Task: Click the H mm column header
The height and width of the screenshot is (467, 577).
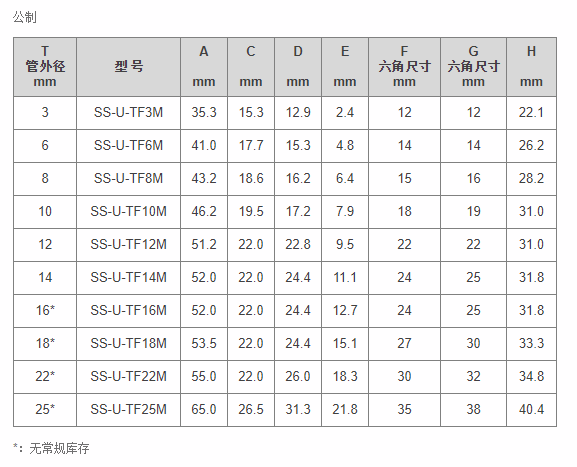Action: (x=531, y=67)
